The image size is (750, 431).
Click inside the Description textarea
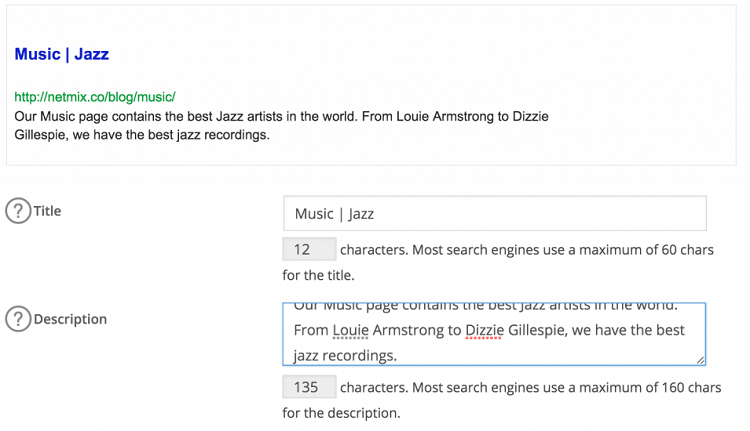point(494,334)
